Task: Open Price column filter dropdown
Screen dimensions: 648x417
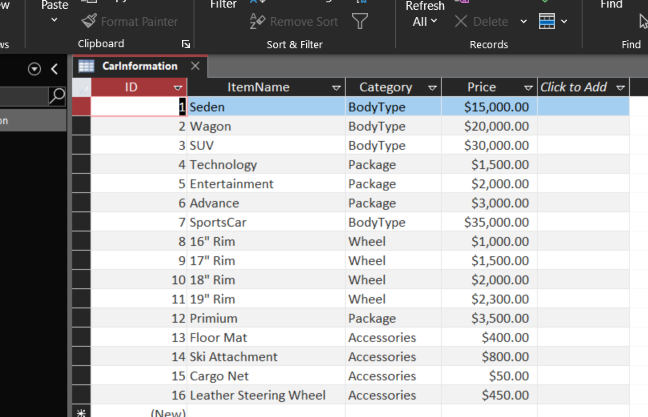Action: (528, 88)
